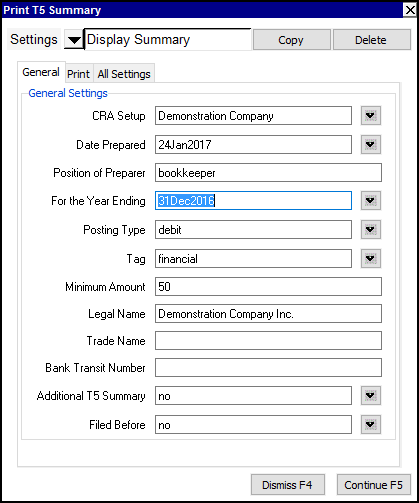Click the empty Trade Name field
This screenshot has width=419, height=503.
pyautogui.click(x=268, y=341)
